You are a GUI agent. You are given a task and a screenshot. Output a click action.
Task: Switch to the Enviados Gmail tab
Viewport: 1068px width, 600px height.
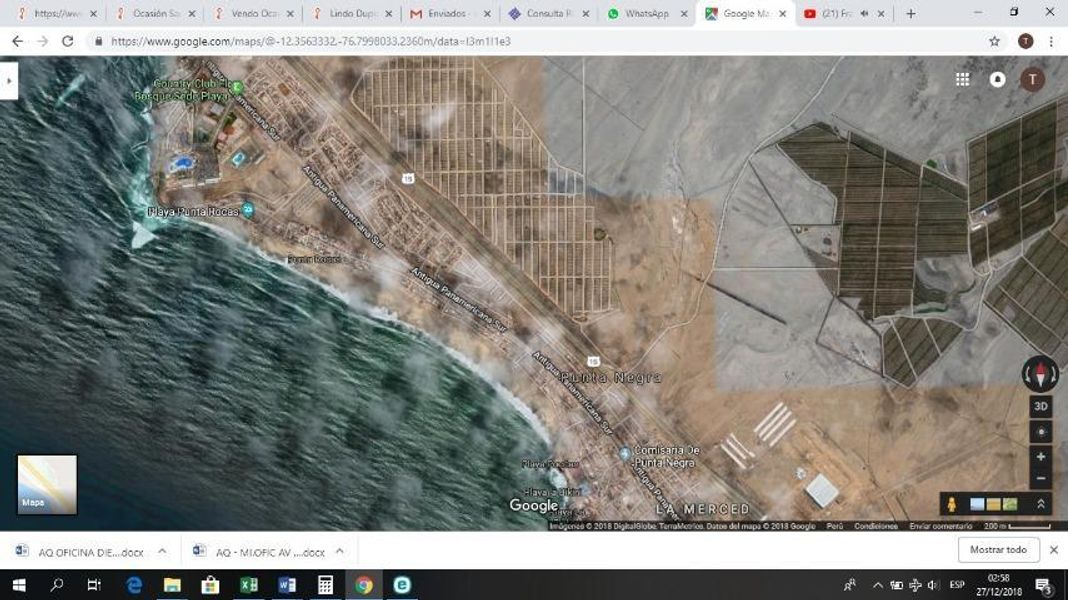[450, 14]
